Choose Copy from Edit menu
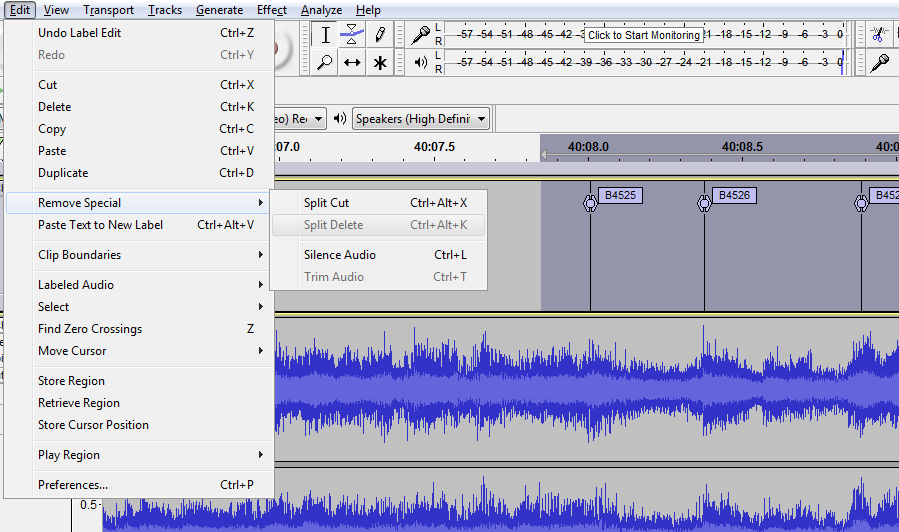The image size is (899, 532). pos(138,129)
